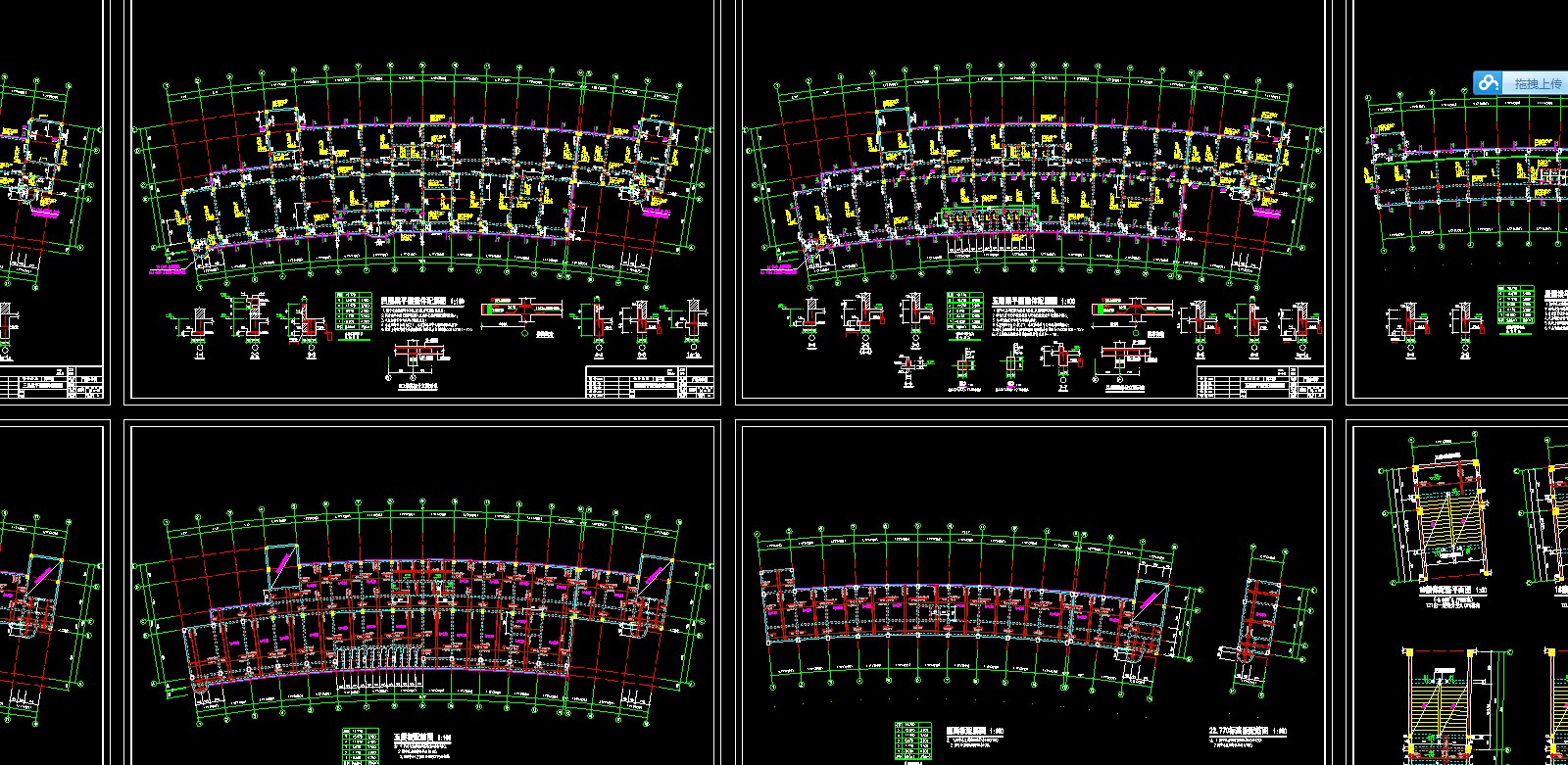Viewport: 1568px width, 765px height.
Task: Select the title block of the fifth-floor beam sheet
Action: (x=1259, y=382)
